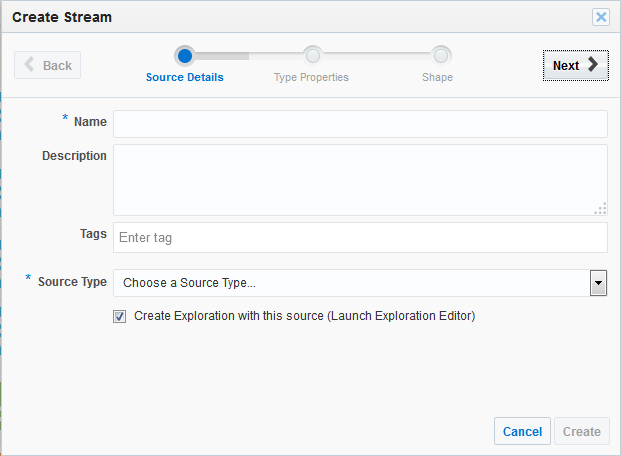Click the Shape step circle

(441, 55)
